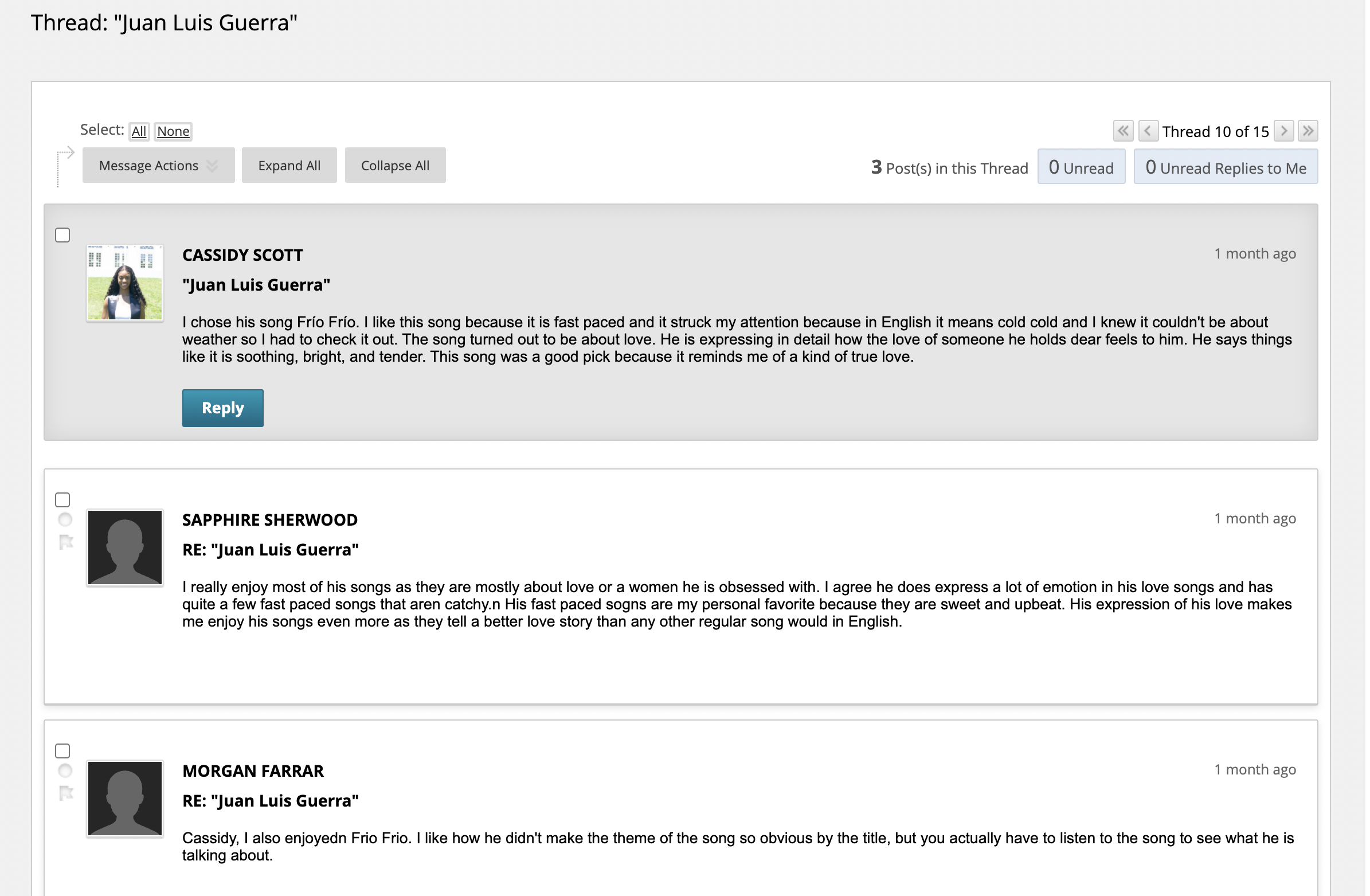Viewport: 1370px width, 896px height.
Task: Tick the checkbox for Morgan Farrar's post
Action: coord(62,751)
